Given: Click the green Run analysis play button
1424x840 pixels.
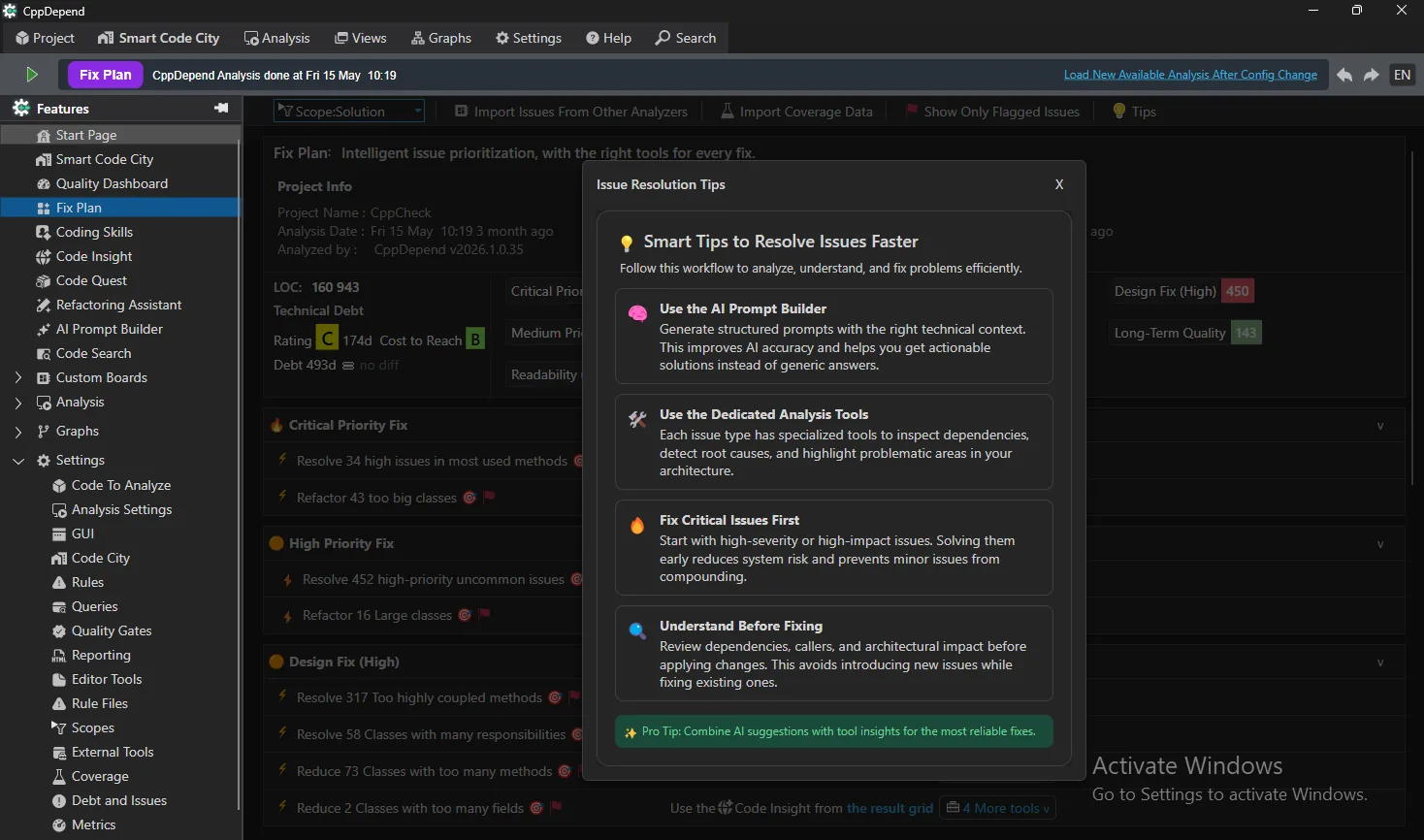Looking at the screenshot, I should [x=32, y=75].
